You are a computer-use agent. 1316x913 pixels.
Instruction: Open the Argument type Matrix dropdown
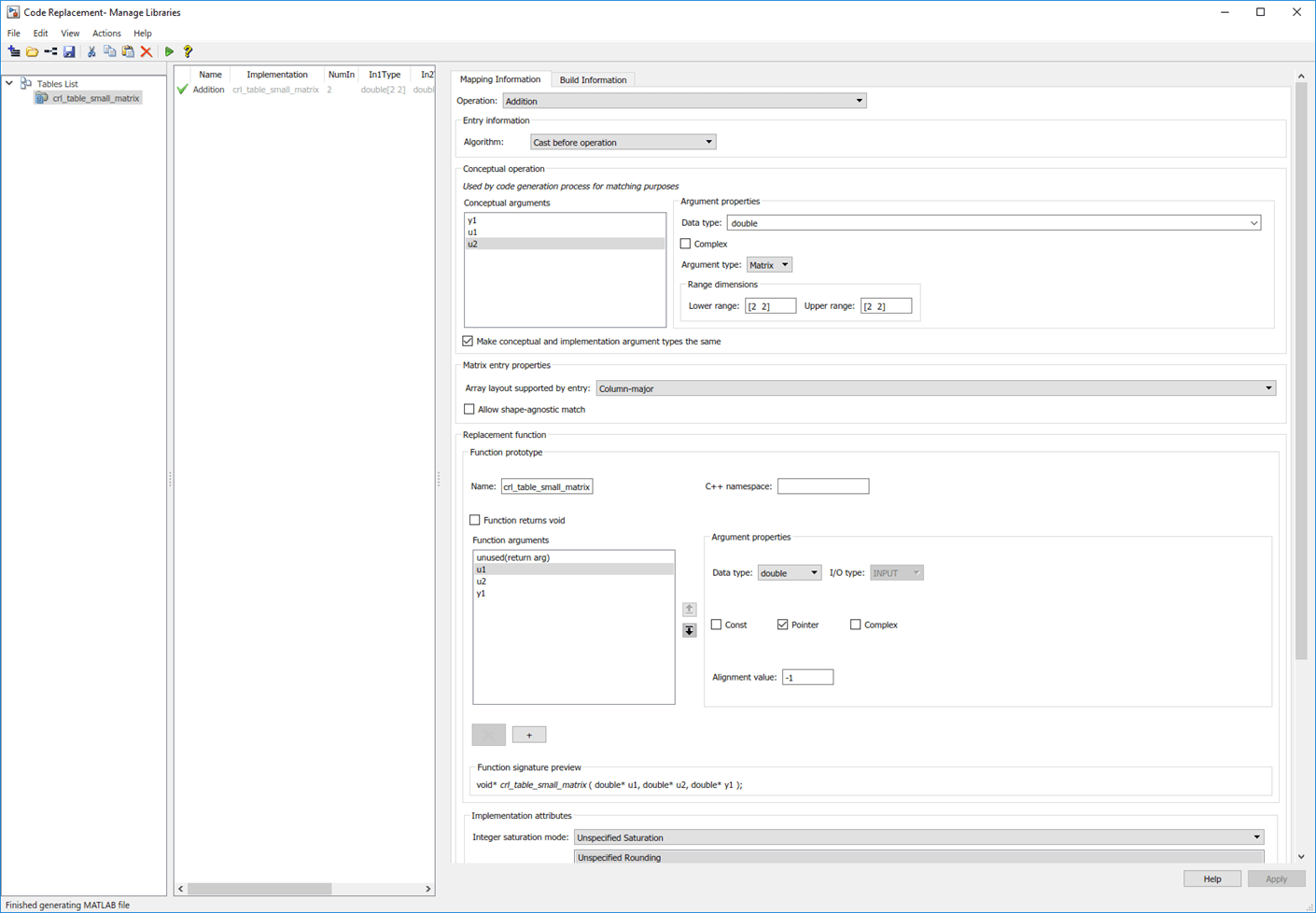(x=769, y=265)
